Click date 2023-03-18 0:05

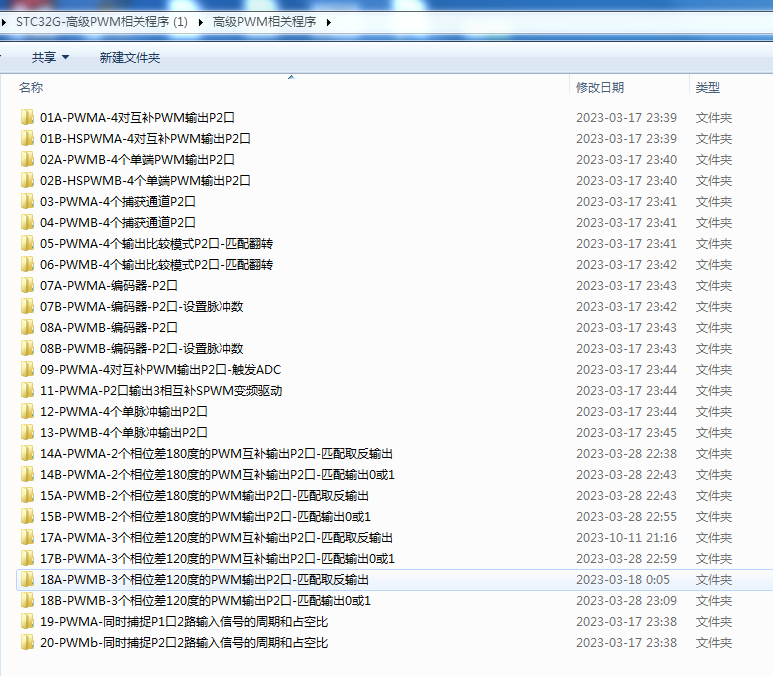pos(623,580)
